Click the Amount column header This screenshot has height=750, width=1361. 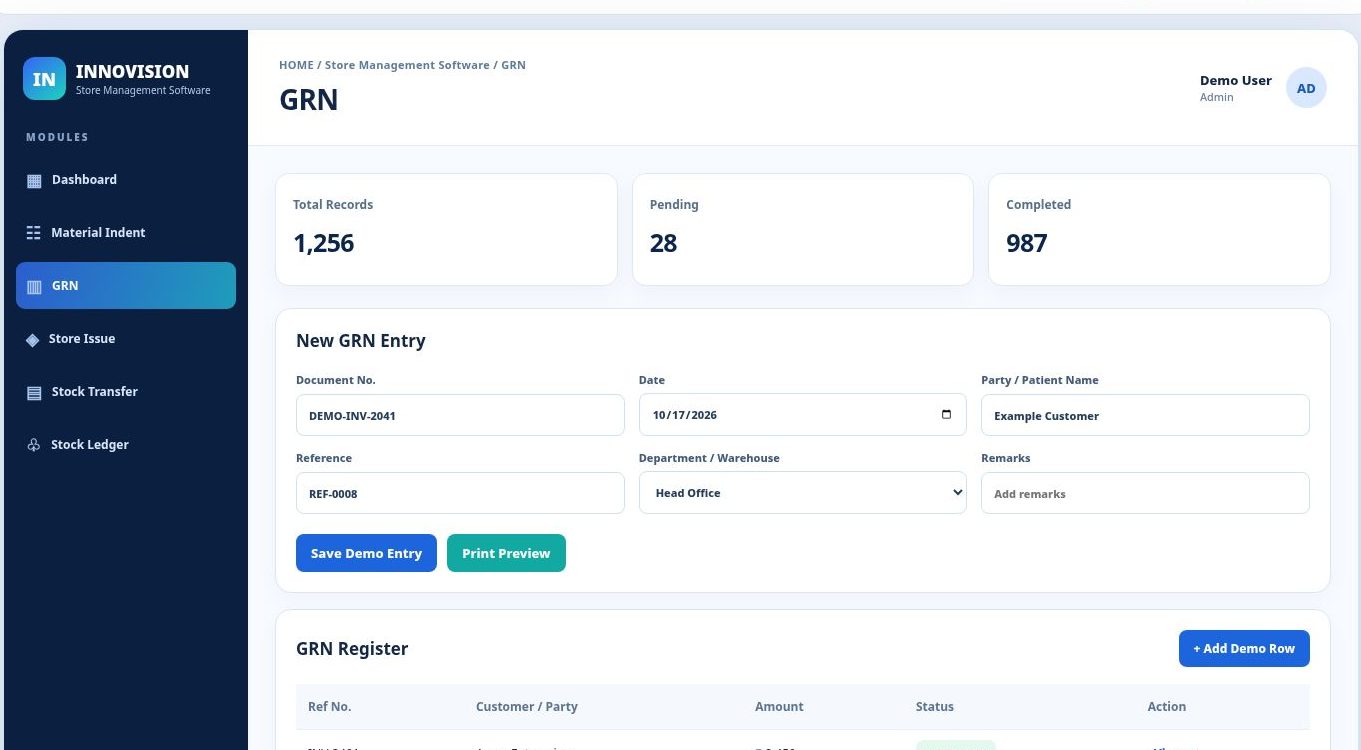pyautogui.click(x=779, y=706)
